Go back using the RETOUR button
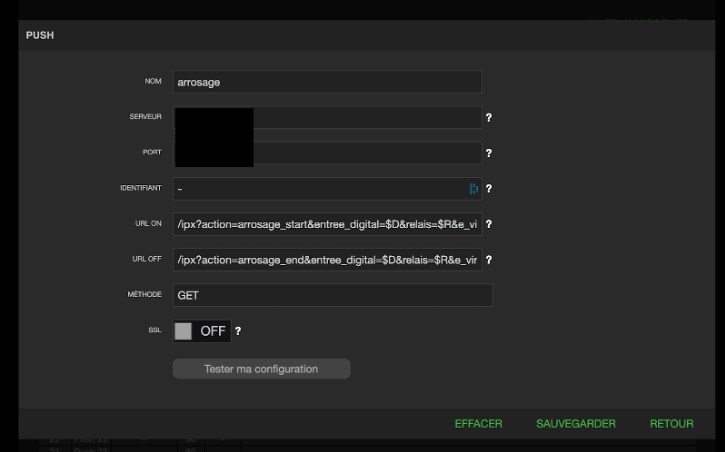This screenshot has width=725, height=452. (x=671, y=424)
